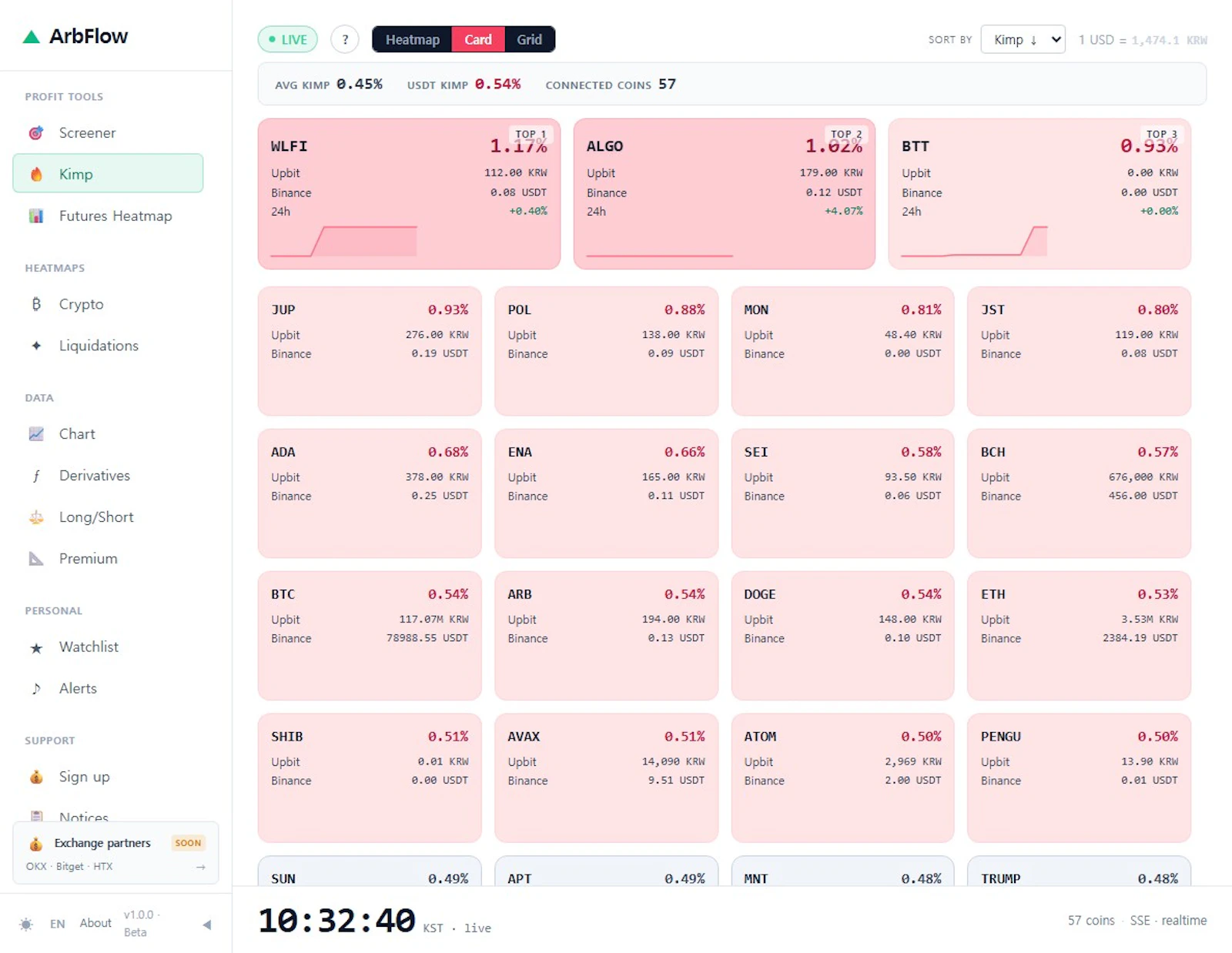Screen dimensions: 1232x953
Task: Switch to Heatmap view
Action: click(x=413, y=39)
